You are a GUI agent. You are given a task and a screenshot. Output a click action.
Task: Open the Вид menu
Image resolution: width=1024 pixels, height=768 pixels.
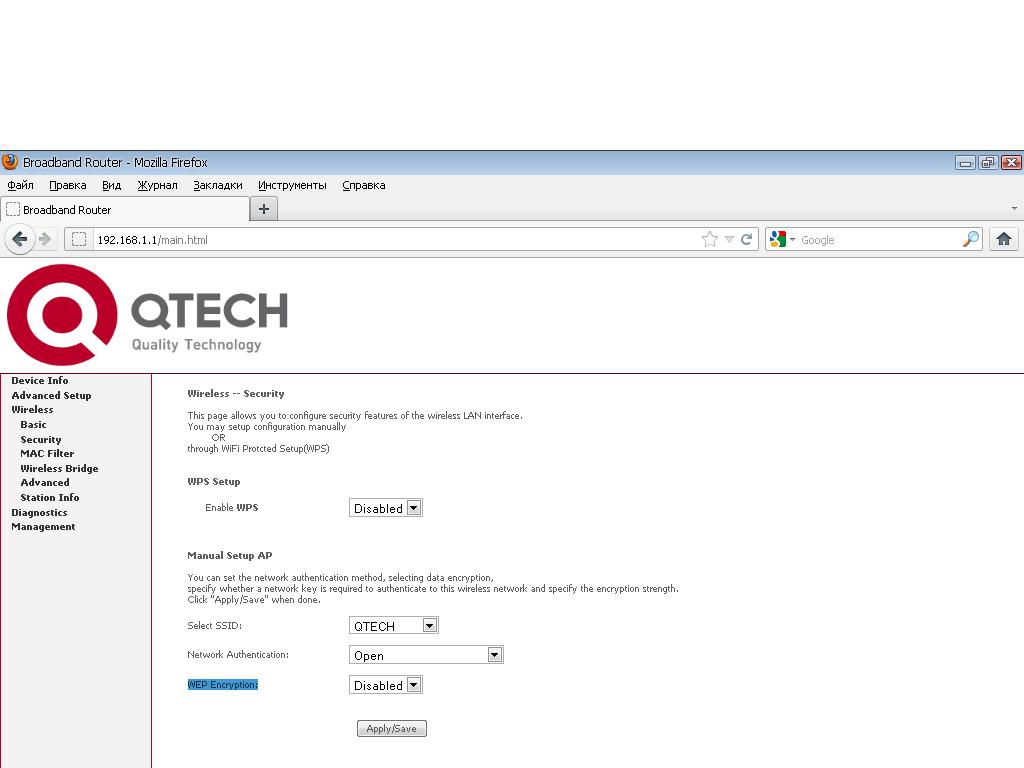(112, 185)
